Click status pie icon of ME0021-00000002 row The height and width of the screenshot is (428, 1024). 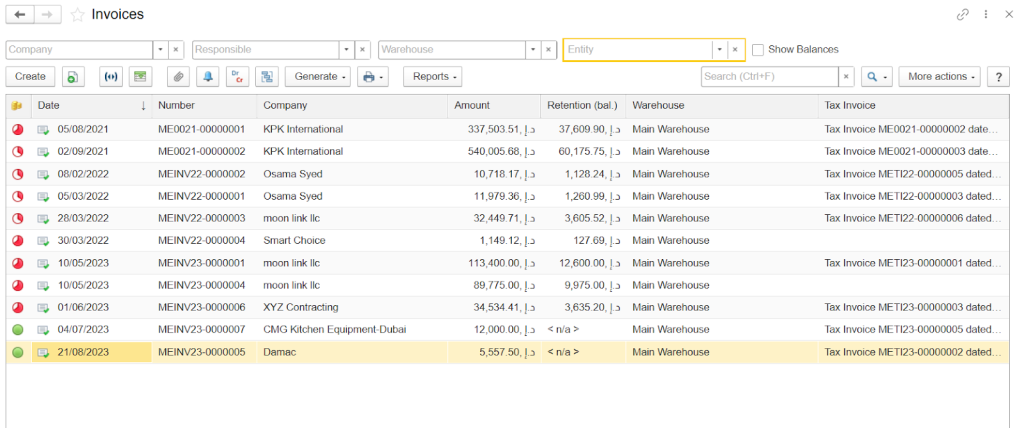click(18, 152)
